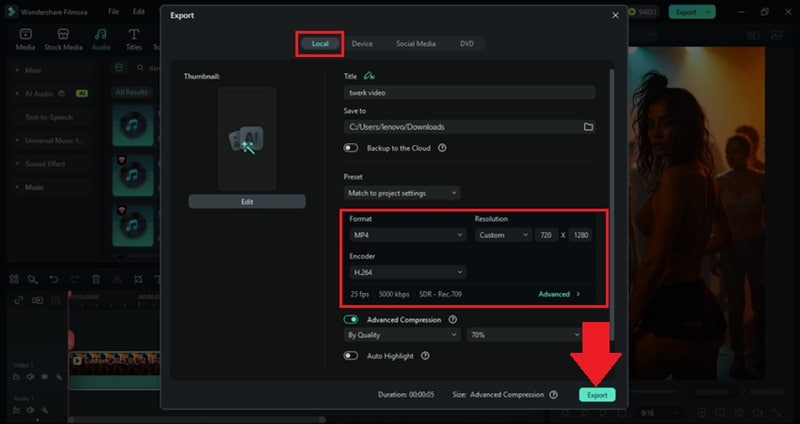Image resolution: width=800 pixels, height=424 pixels.
Task: Click the Edit button under the thumbnail
Action: [x=247, y=202]
